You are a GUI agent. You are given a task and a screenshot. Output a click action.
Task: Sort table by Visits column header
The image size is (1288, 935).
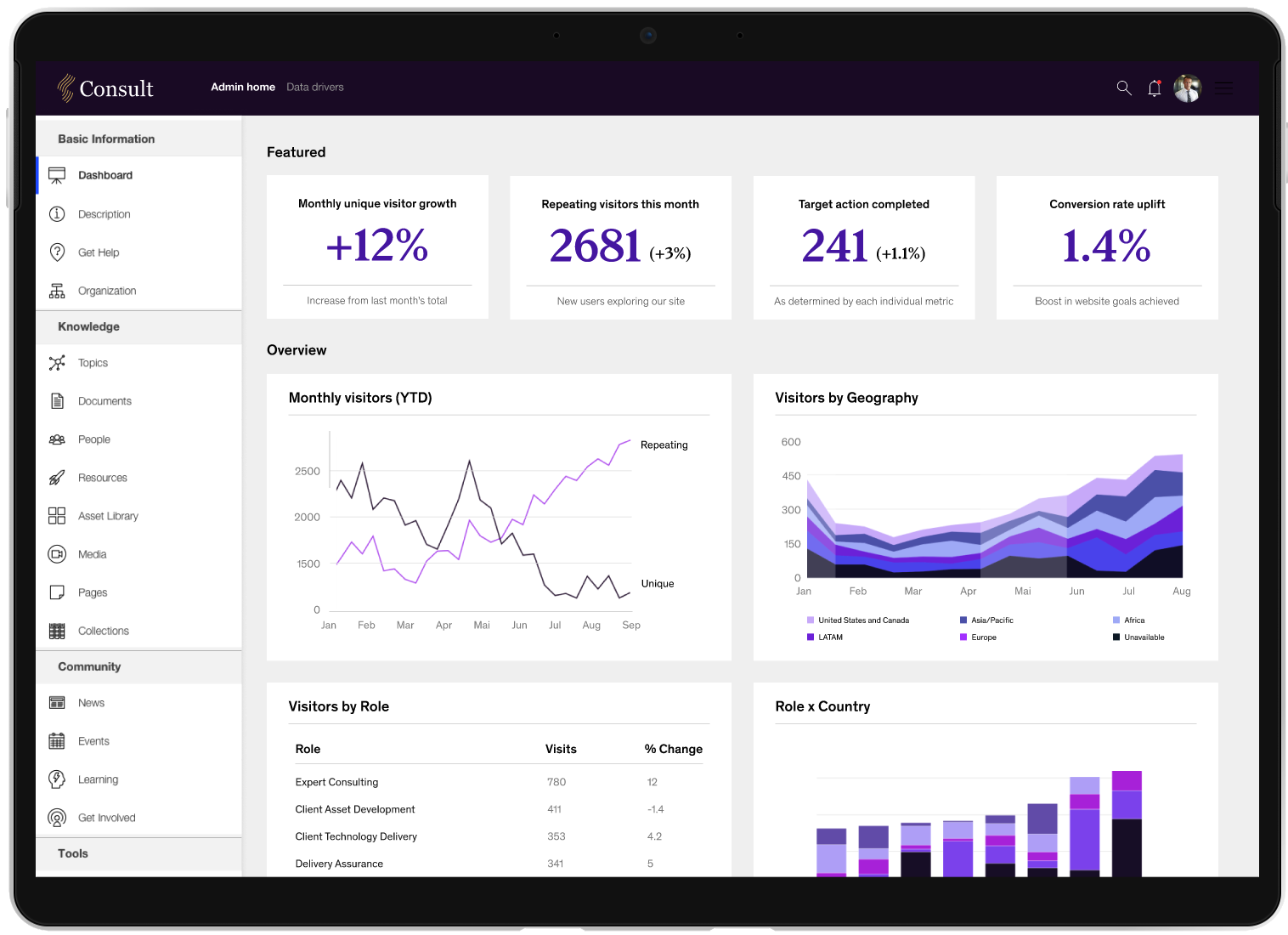pos(561,749)
